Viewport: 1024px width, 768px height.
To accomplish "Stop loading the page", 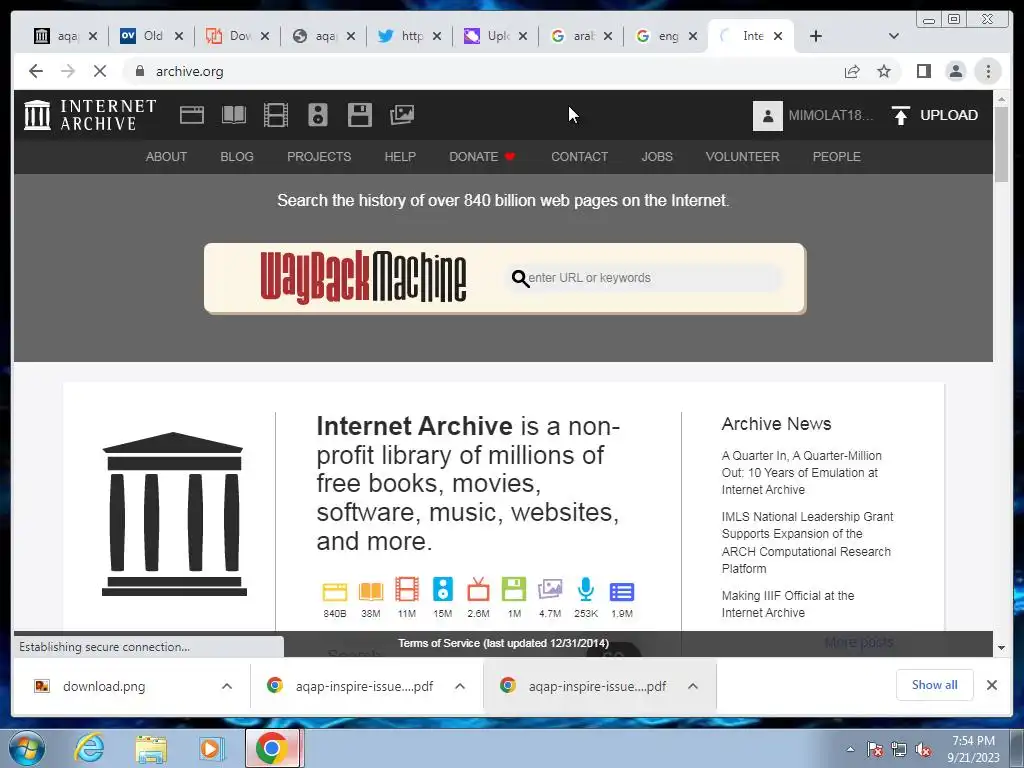I will [100, 71].
